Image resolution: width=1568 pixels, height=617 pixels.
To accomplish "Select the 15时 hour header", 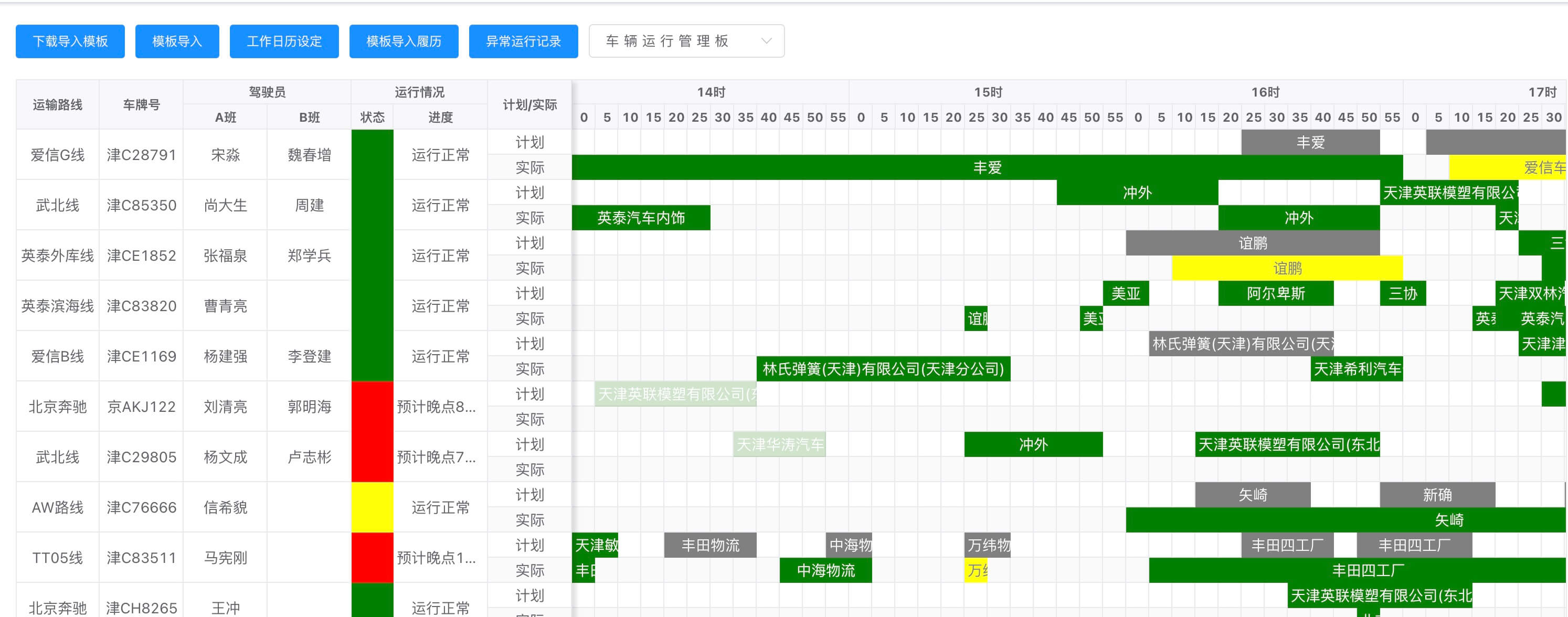I will click(988, 92).
